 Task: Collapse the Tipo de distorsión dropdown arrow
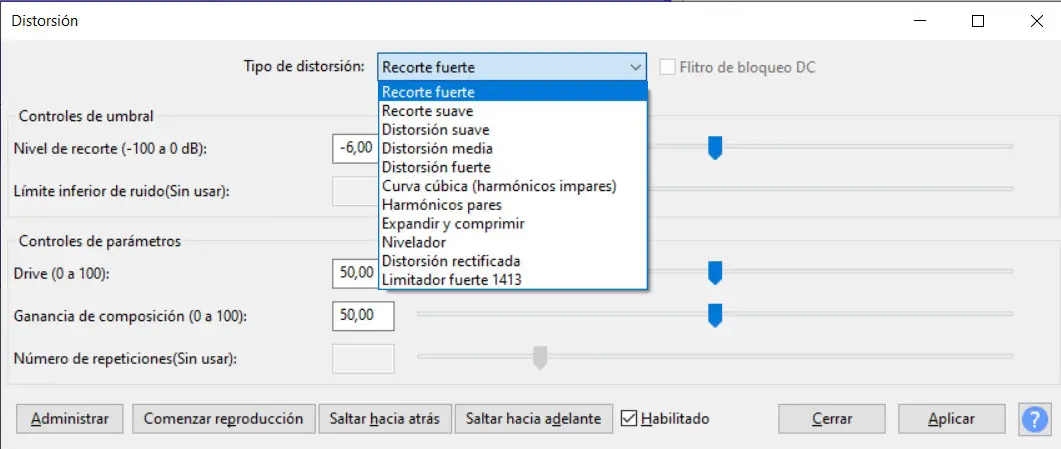(636, 68)
